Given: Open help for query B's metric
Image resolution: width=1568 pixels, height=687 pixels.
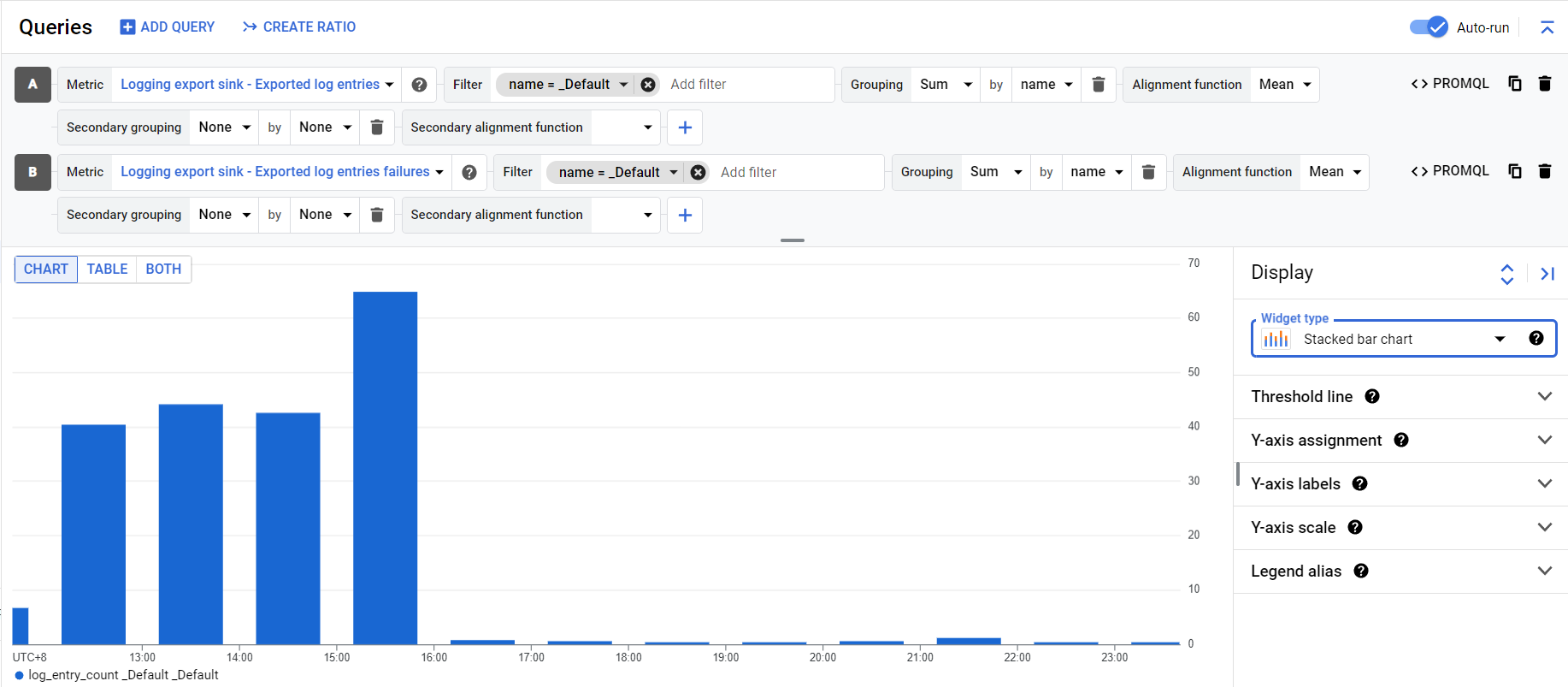Looking at the screenshot, I should (469, 172).
